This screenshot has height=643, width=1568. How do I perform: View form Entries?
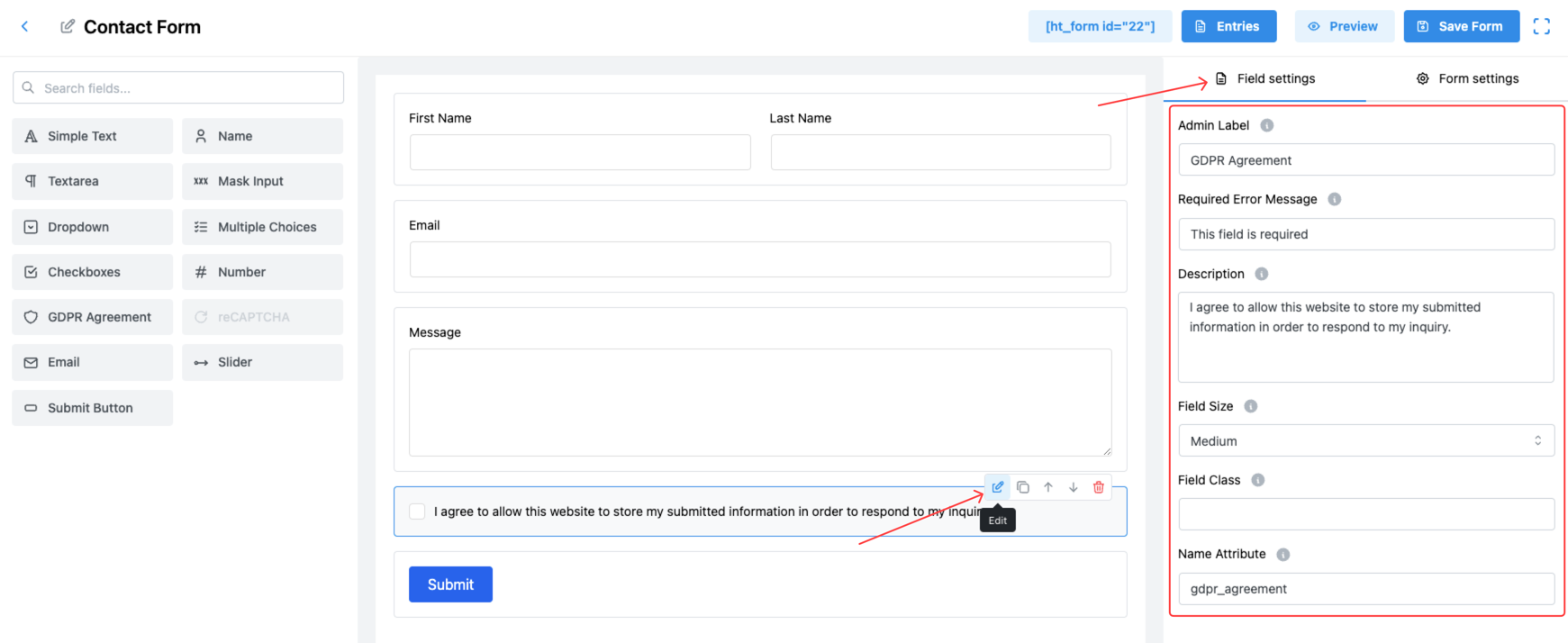tap(1228, 27)
